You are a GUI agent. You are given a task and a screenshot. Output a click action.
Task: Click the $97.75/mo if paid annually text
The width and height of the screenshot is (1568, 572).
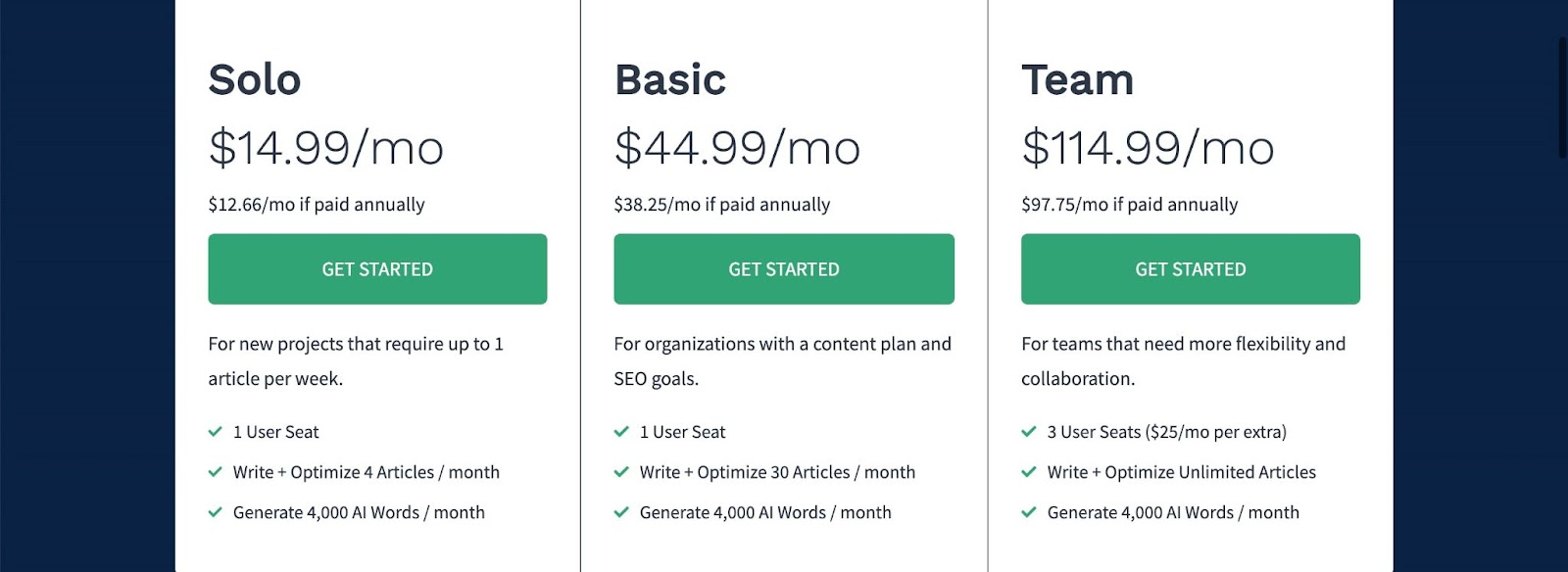click(1129, 205)
